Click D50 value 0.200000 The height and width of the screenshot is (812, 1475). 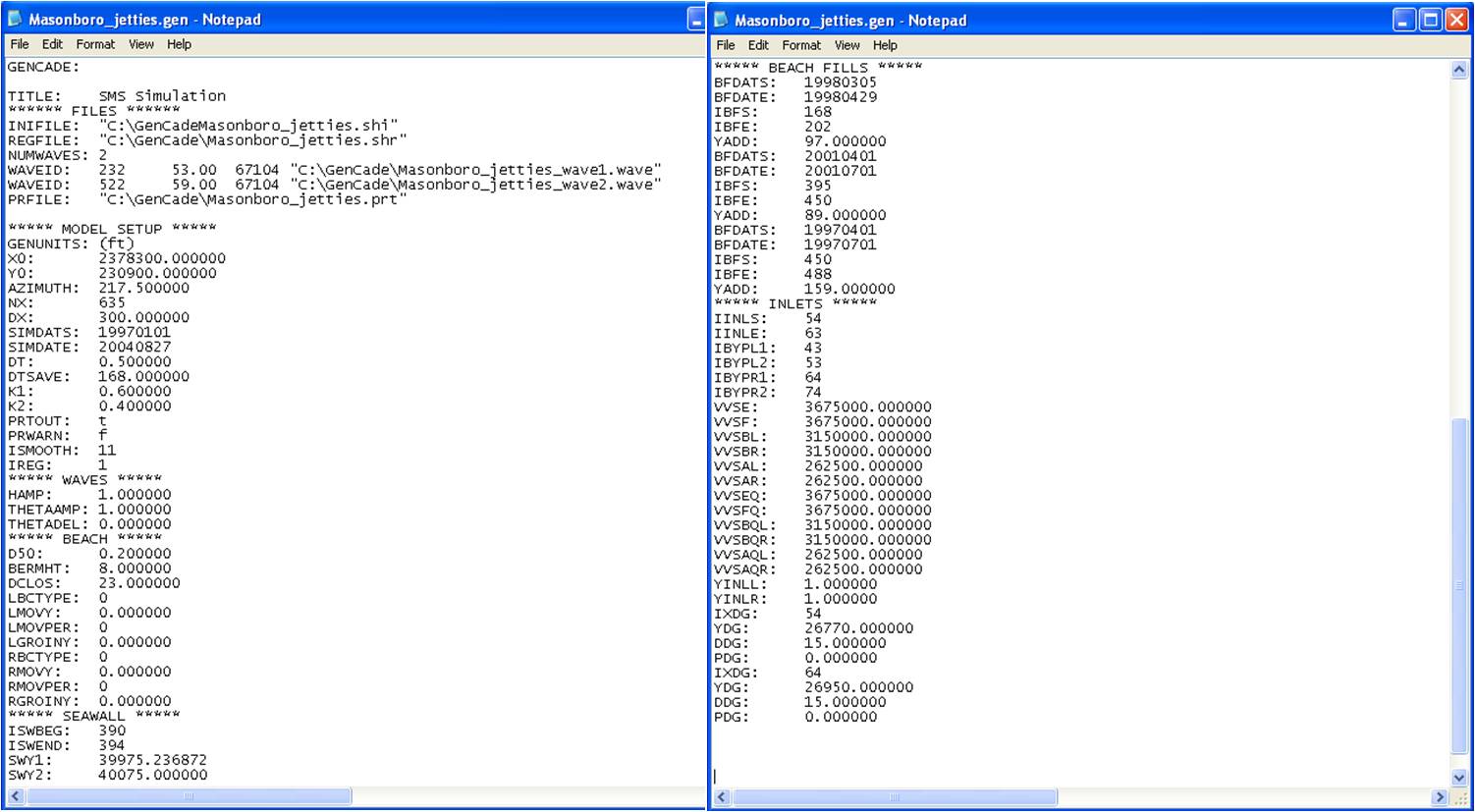(135, 554)
